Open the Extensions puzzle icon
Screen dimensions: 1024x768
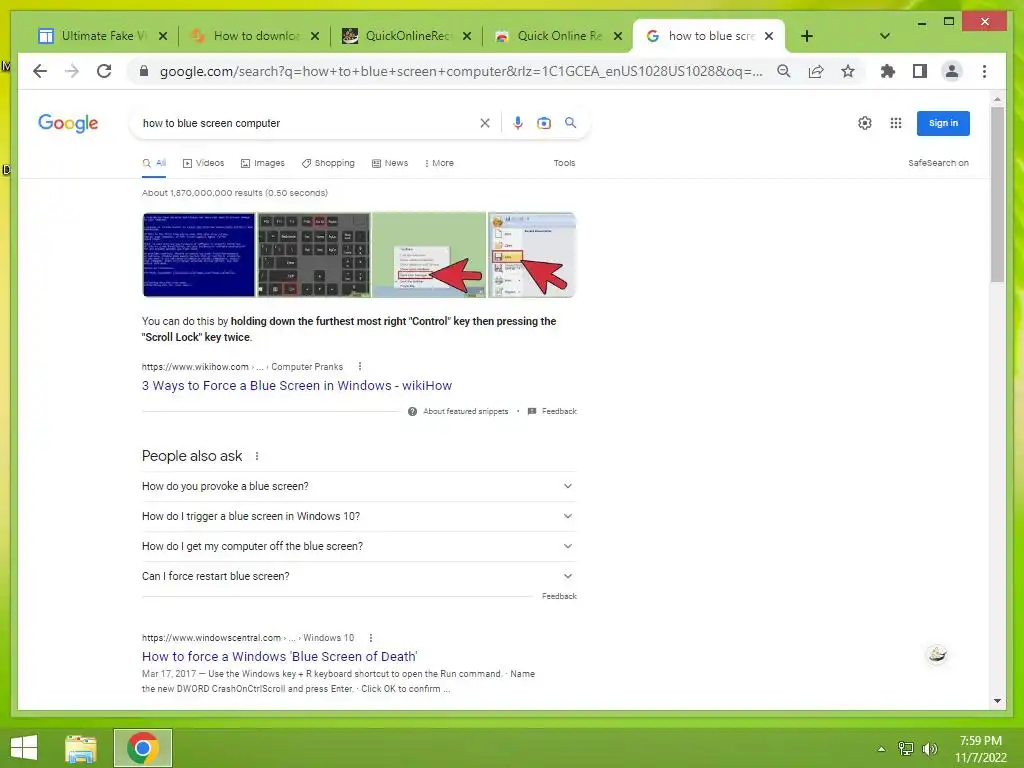pos(888,71)
